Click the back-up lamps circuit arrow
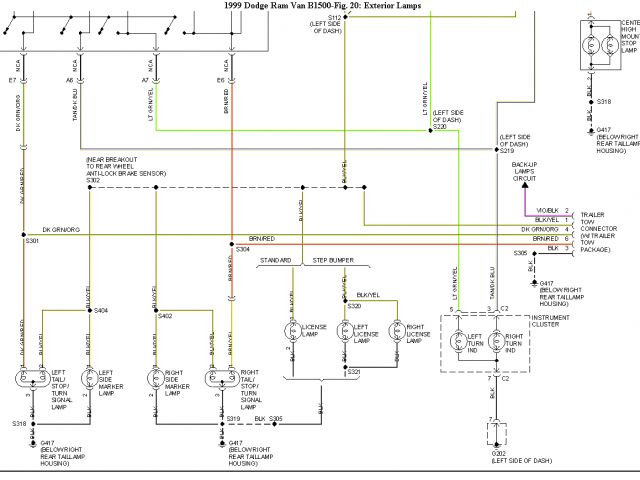 pyautogui.click(x=518, y=182)
